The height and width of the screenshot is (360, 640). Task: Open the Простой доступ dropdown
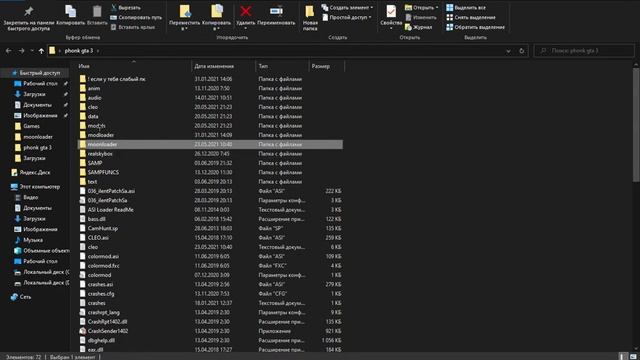[x=347, y=18]
